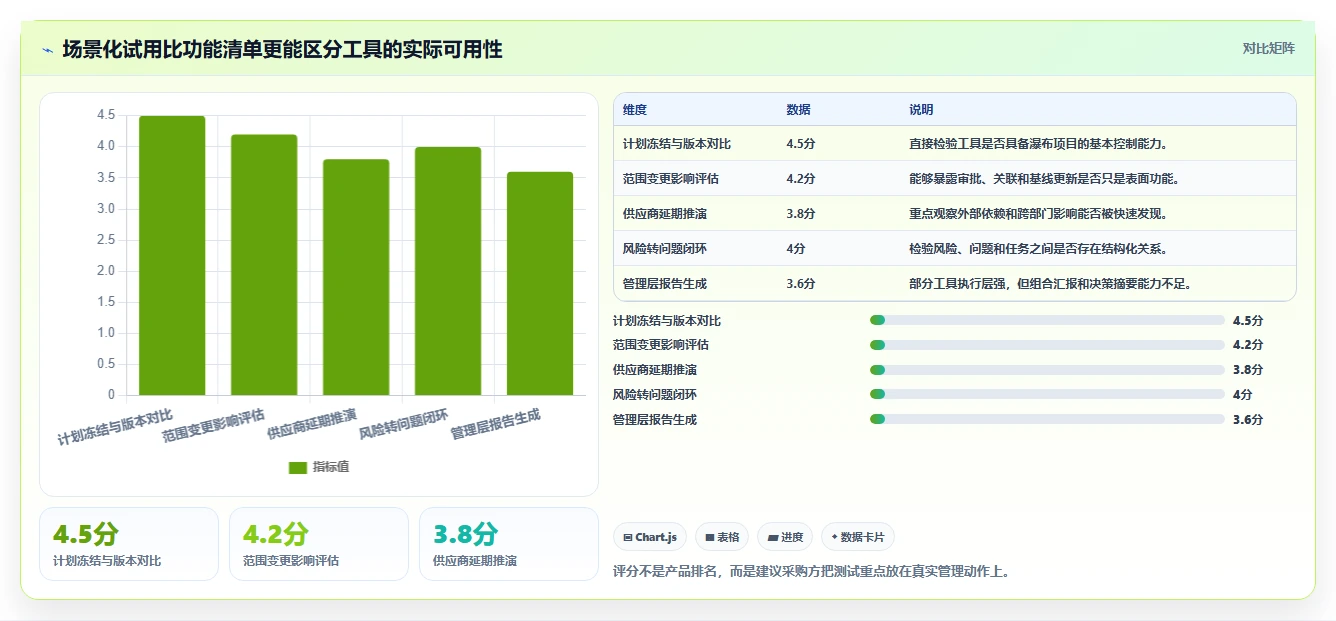
Task: Click x-axis label 管理层报告生成 under chart
Action: pos(496,424)
